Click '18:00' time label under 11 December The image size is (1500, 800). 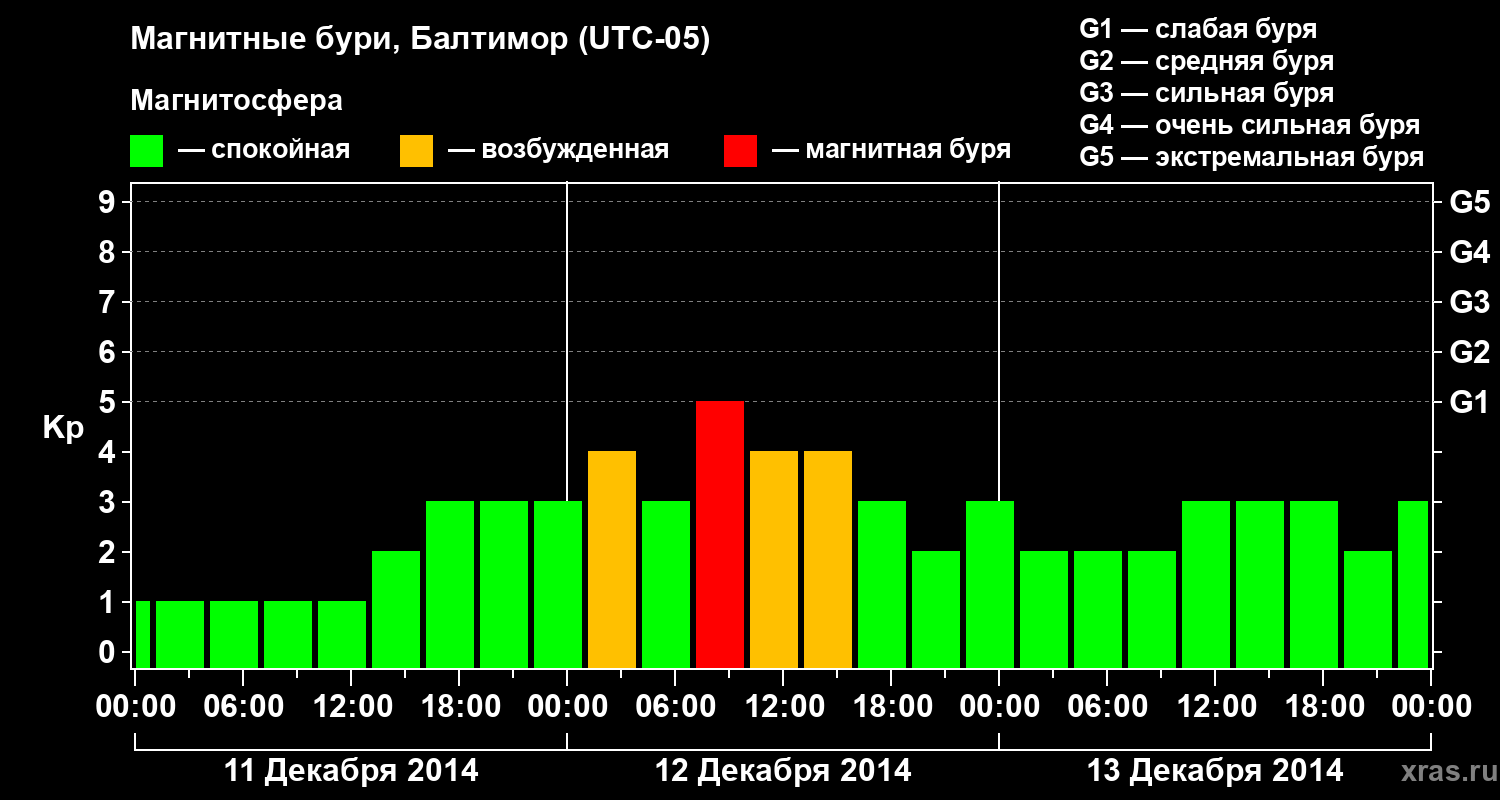point(459,707)
